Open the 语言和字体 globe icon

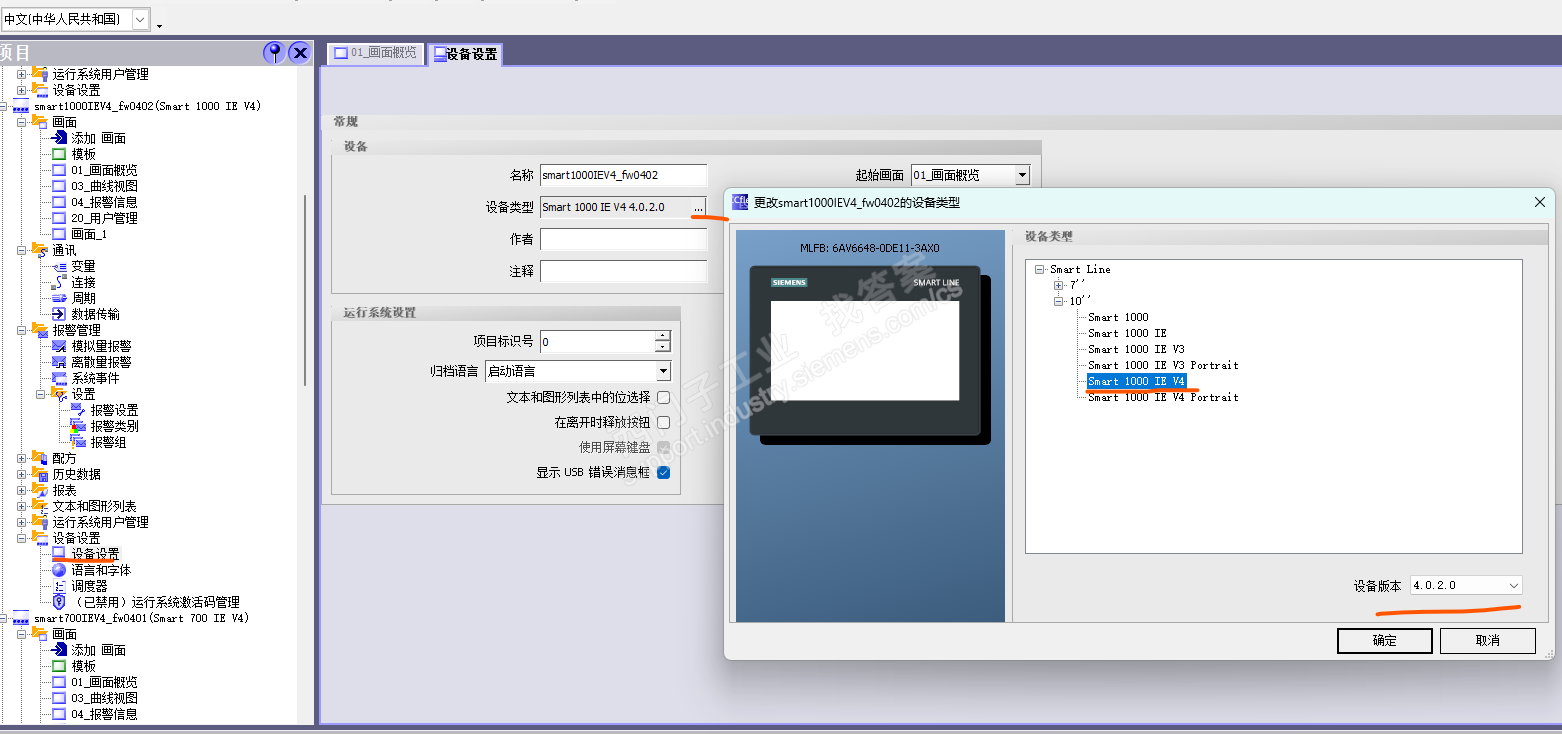(59, 570)
